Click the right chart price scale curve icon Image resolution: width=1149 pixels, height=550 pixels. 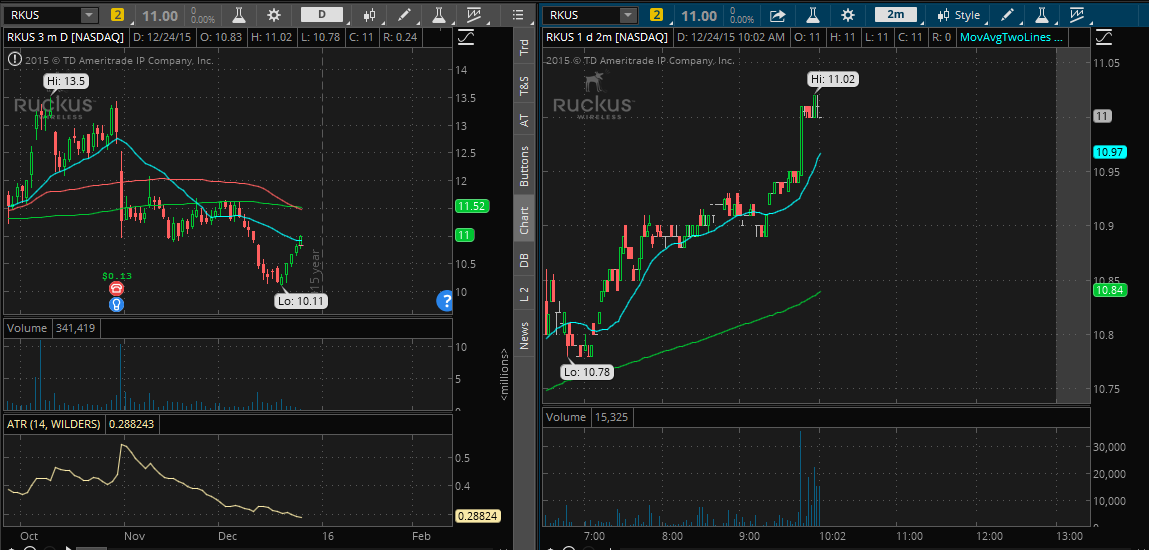point(1104,37)
